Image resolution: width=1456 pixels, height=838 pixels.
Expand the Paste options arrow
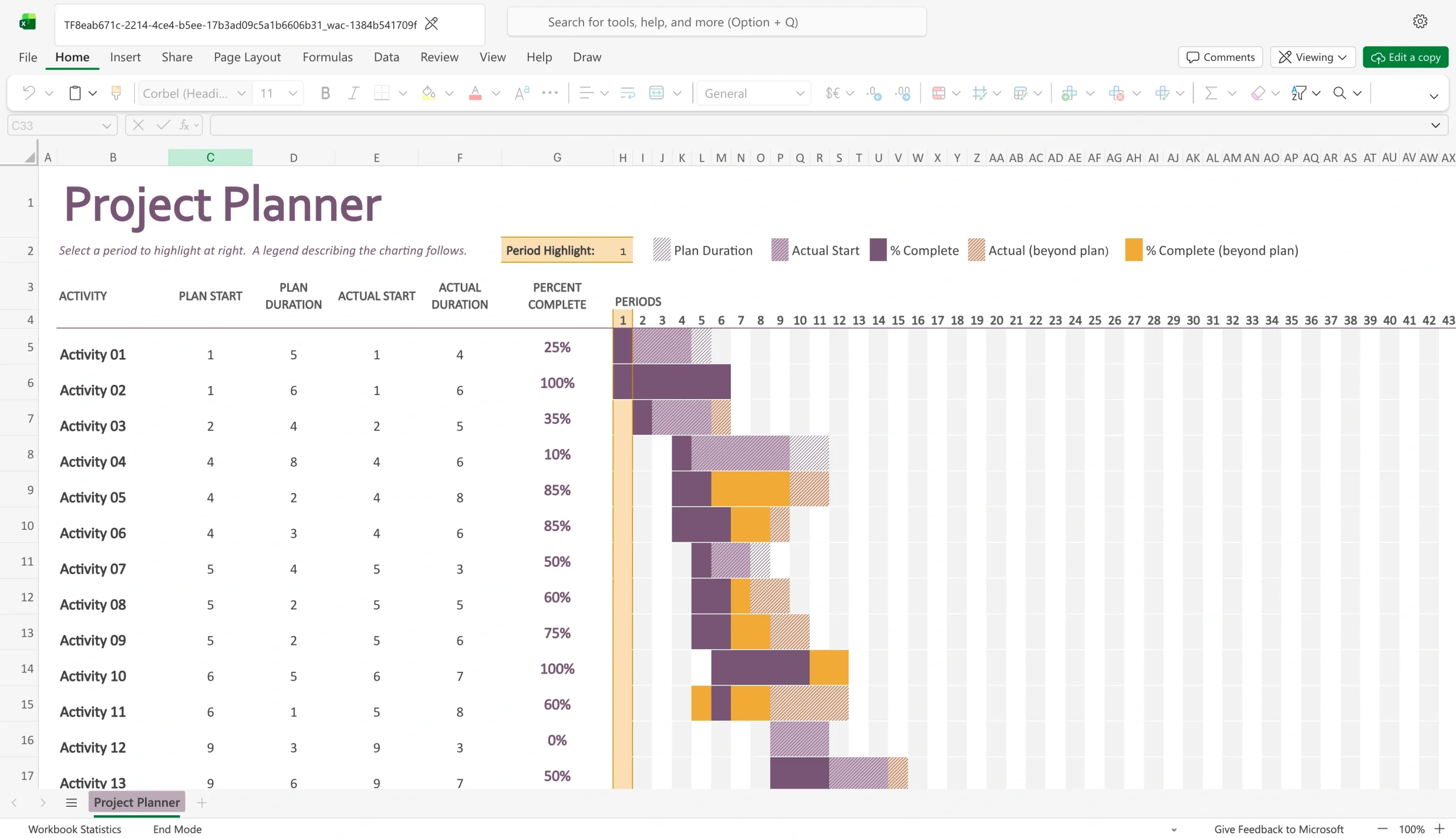point(93,93)
